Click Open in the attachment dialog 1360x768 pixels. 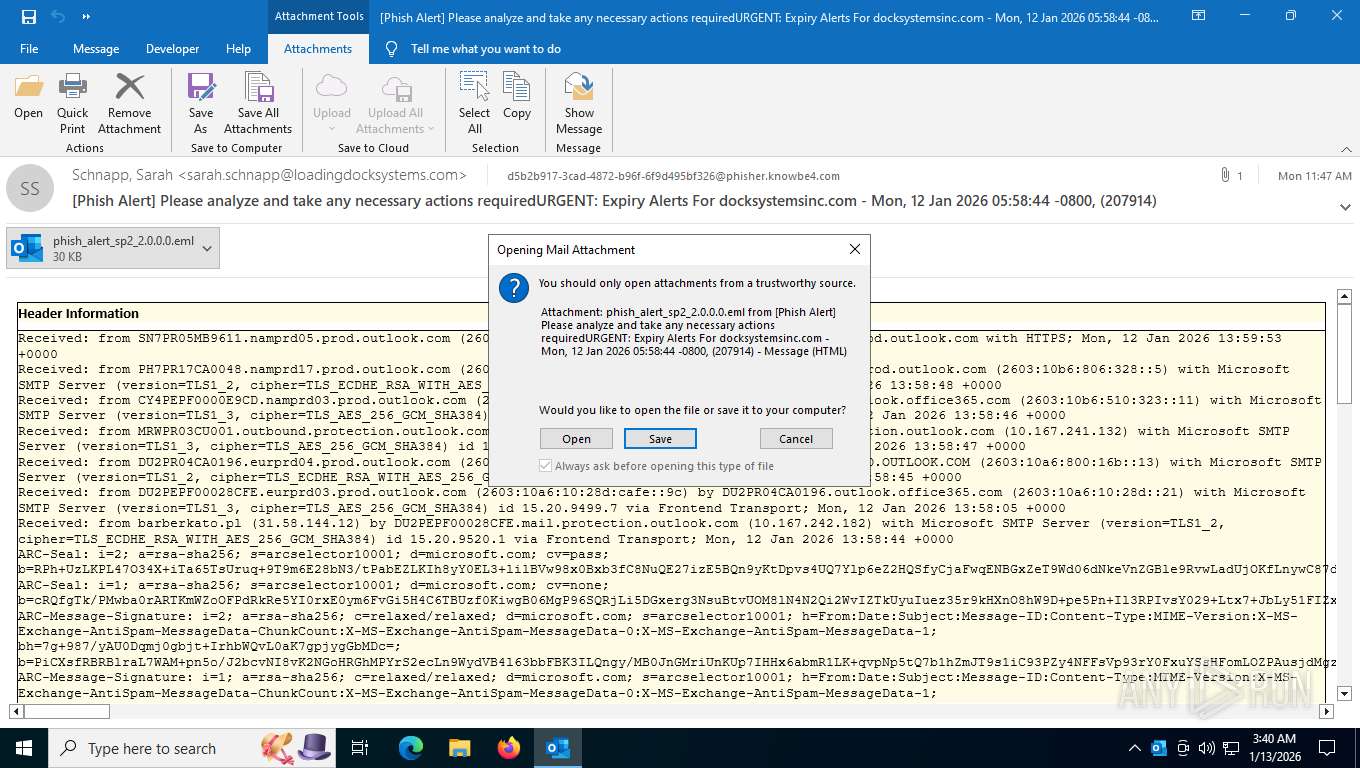pos(576,439)
